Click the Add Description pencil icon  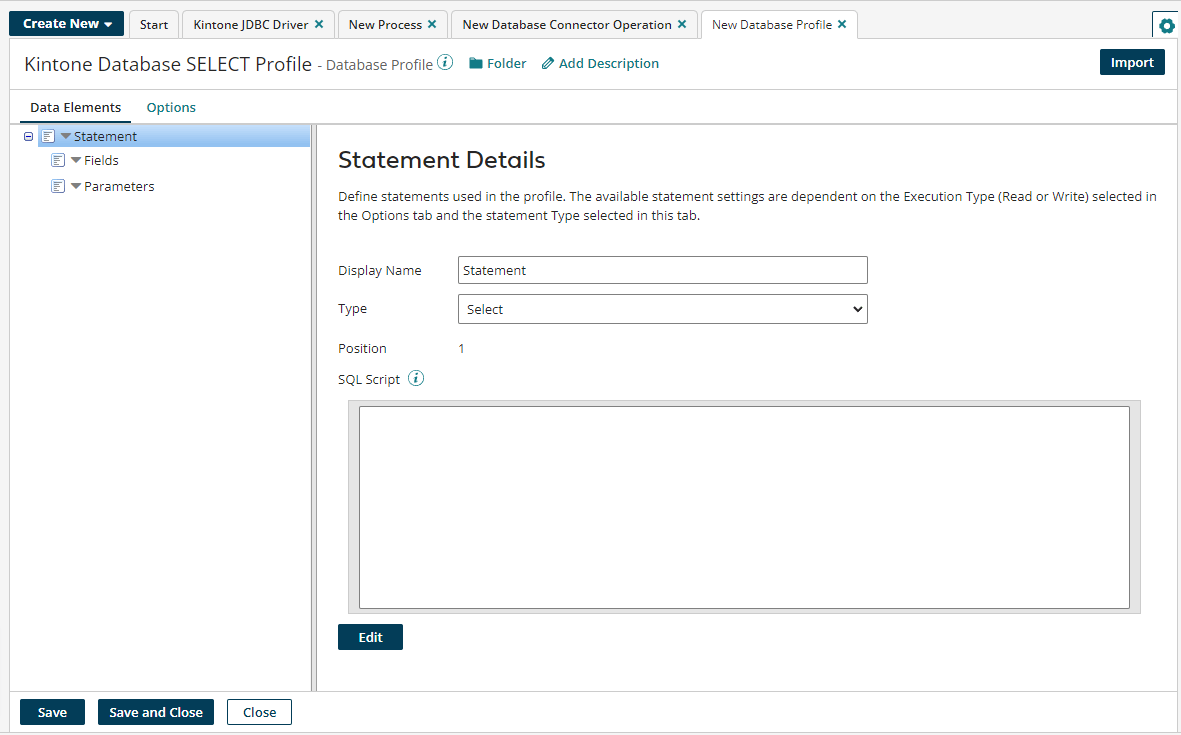click(547, 64)
